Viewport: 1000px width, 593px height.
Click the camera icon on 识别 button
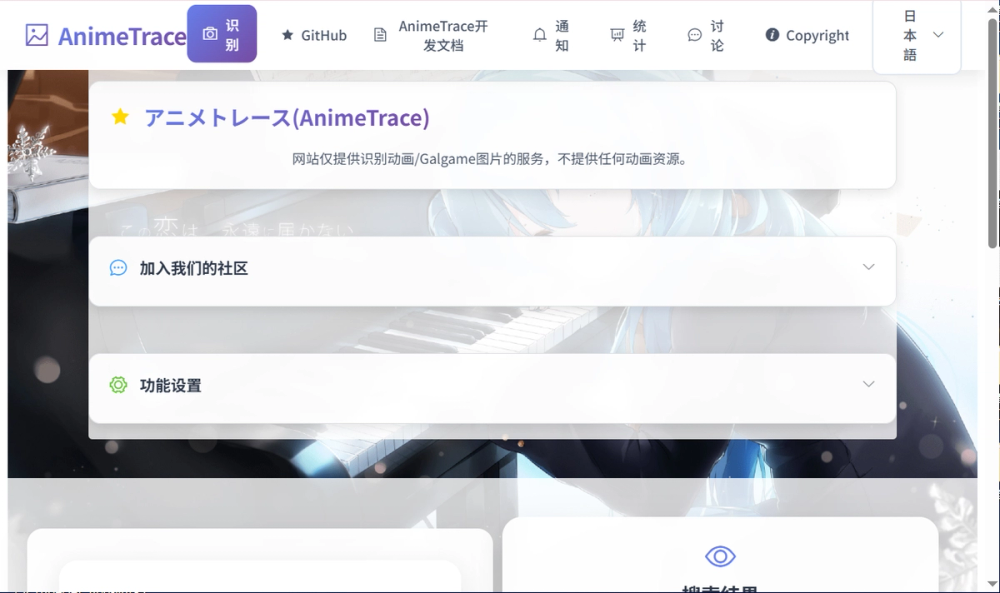(209, 33)
